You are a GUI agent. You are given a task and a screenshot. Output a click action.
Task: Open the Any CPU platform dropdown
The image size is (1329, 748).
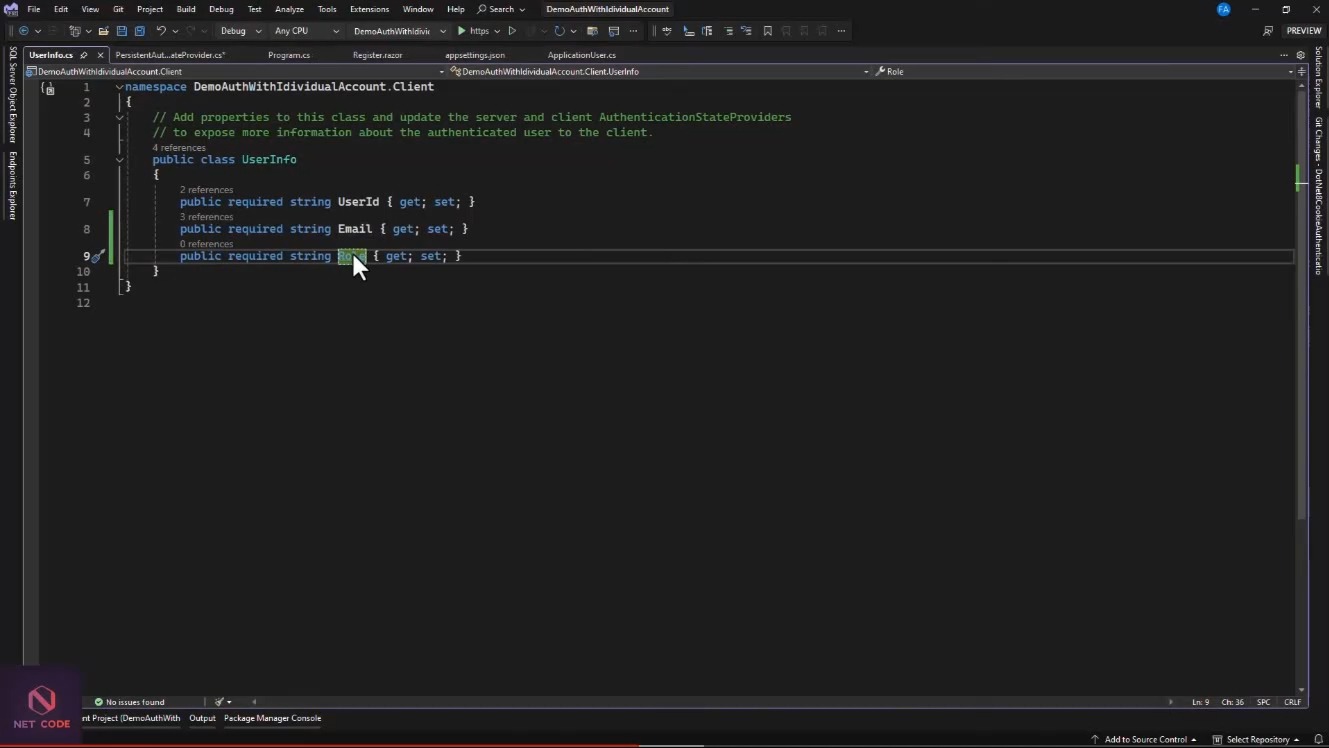(x=307, y=31)
